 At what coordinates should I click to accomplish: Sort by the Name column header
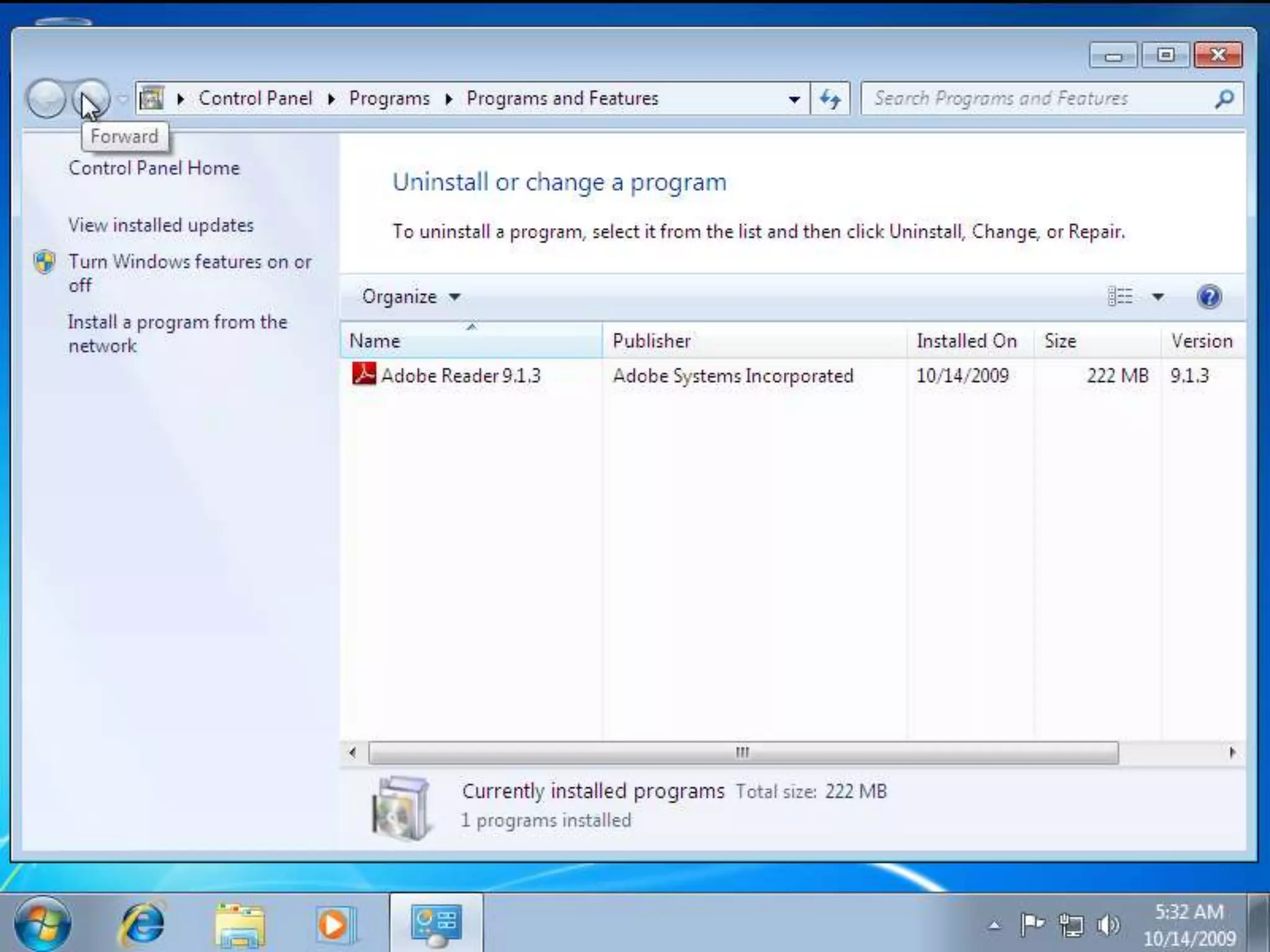[x=471, y=340]
